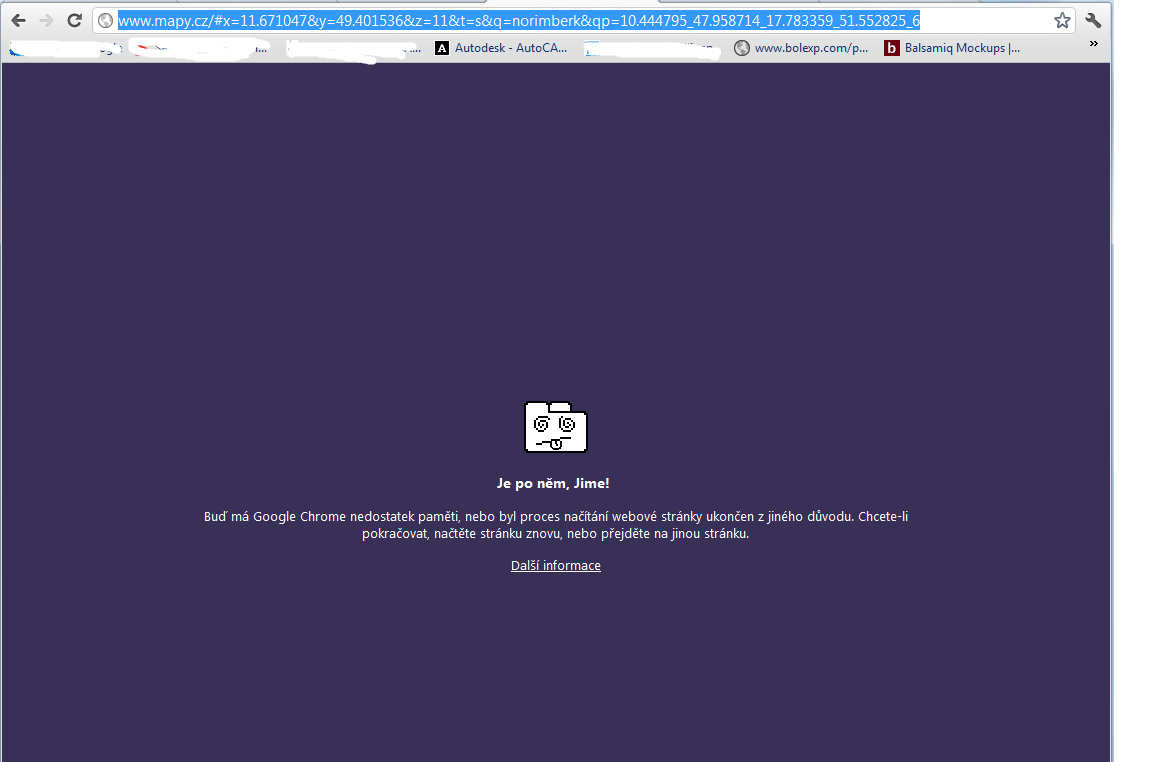
Task: Bookmark this page with the star
Action: tap(1062, 21)
